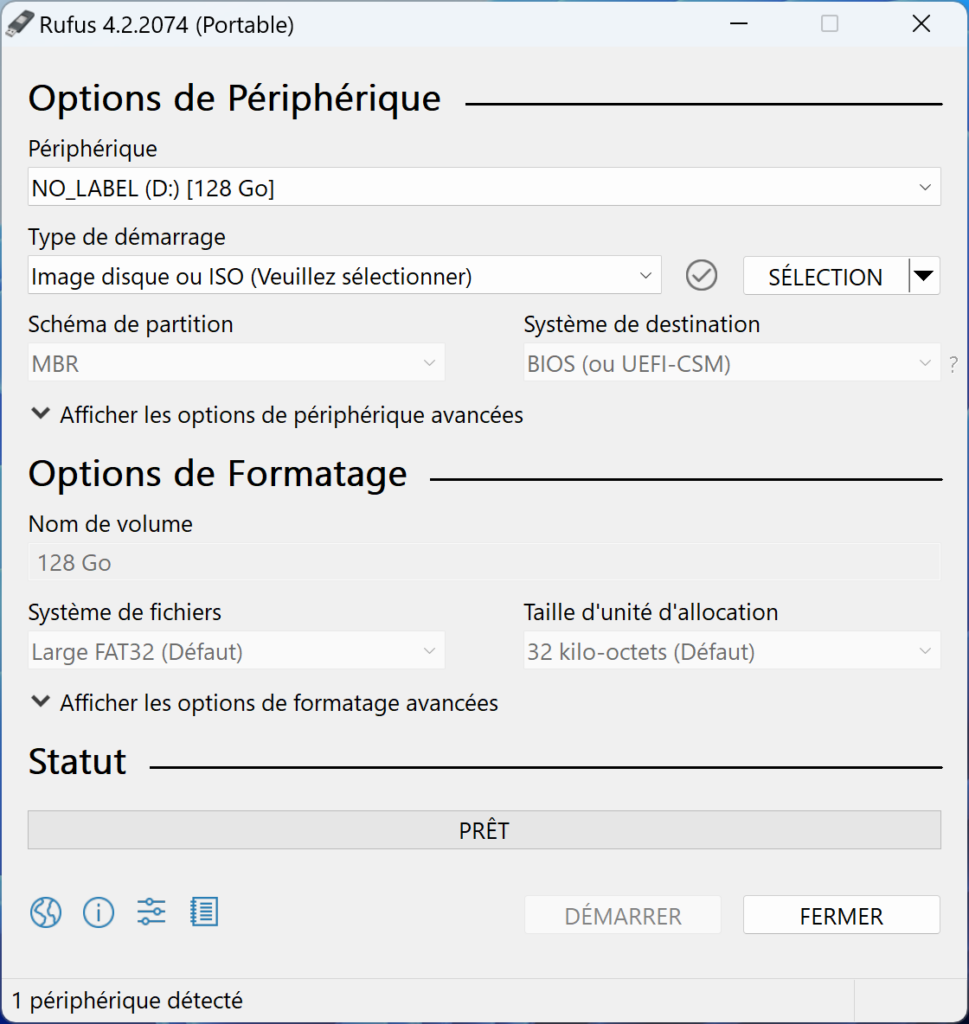
Task: Open the Système de fichiers dropdown
Action: coord(236,651)
